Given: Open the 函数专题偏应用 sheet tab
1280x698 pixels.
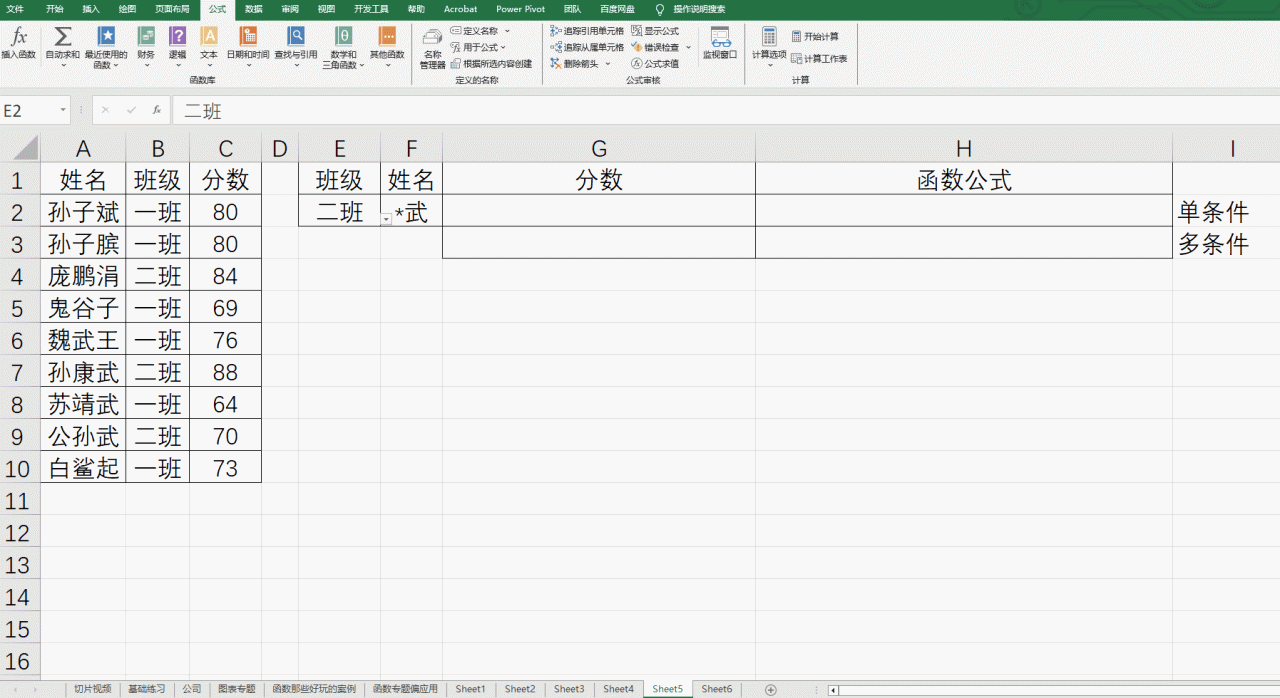Looking at the screenshot, I should pyautogui.click(x=406, y=689).
